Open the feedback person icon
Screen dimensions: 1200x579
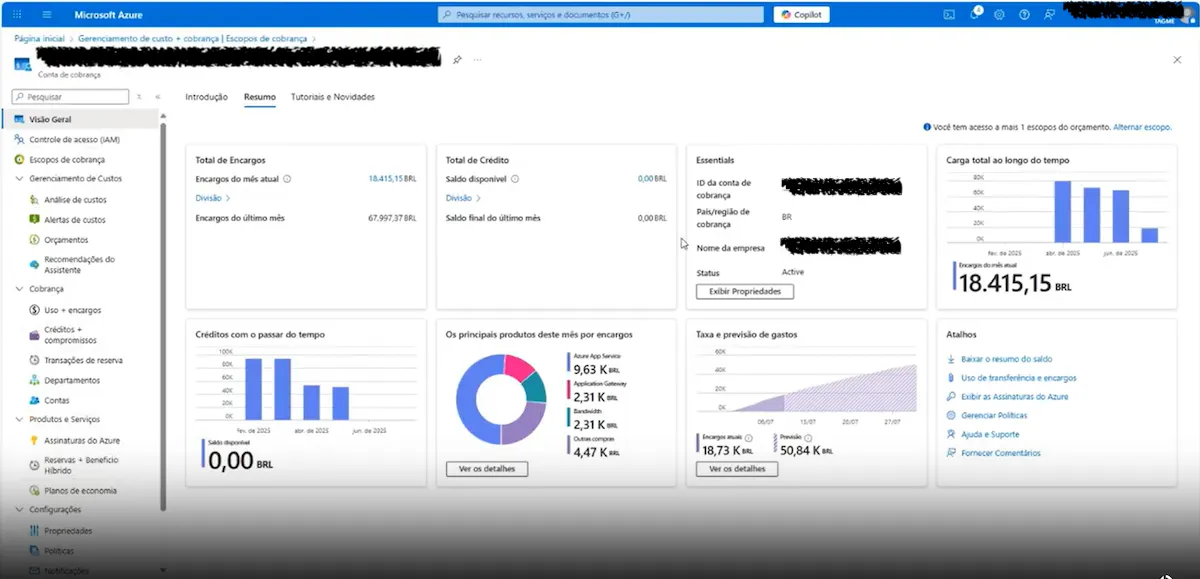point(1049,14)
